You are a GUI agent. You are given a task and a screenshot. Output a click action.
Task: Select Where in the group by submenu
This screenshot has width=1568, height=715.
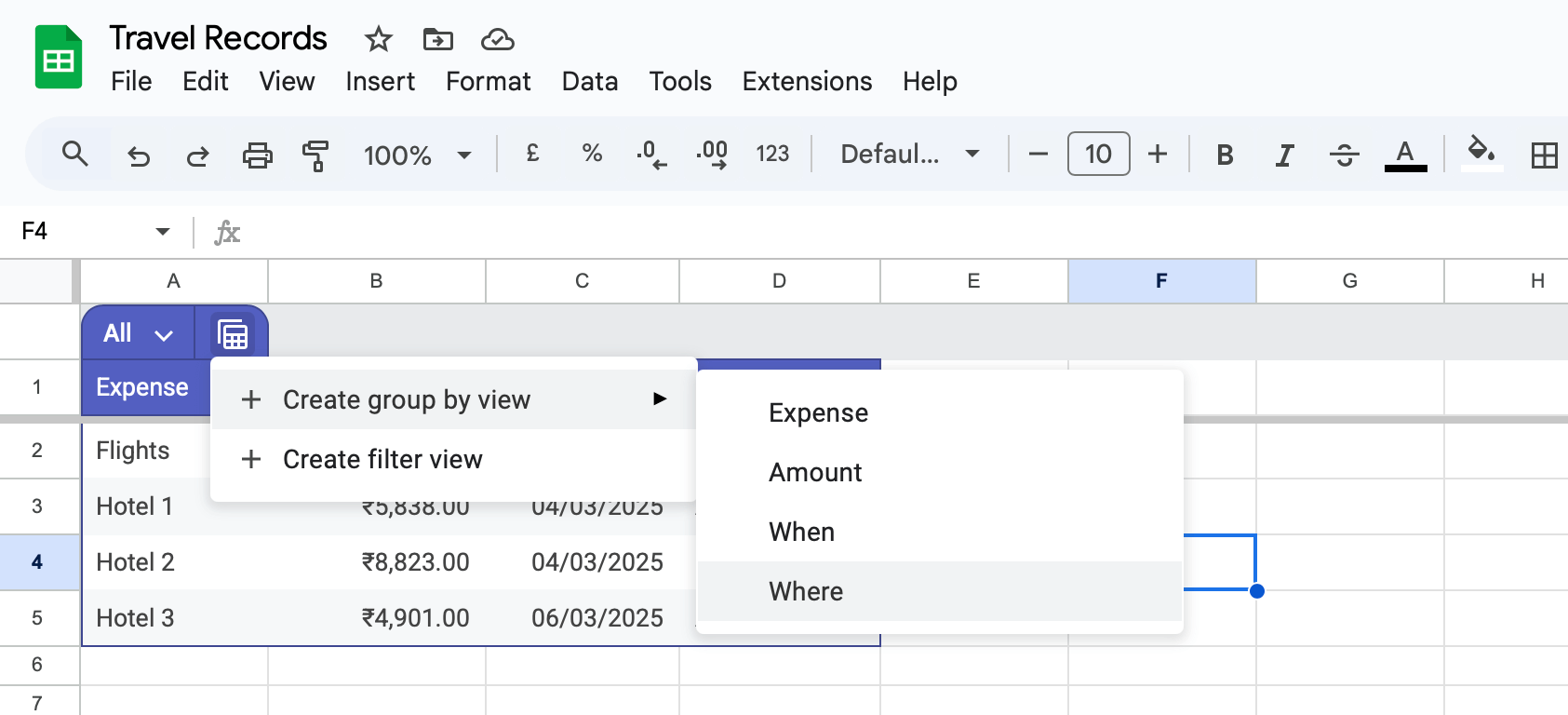point(806,591)
